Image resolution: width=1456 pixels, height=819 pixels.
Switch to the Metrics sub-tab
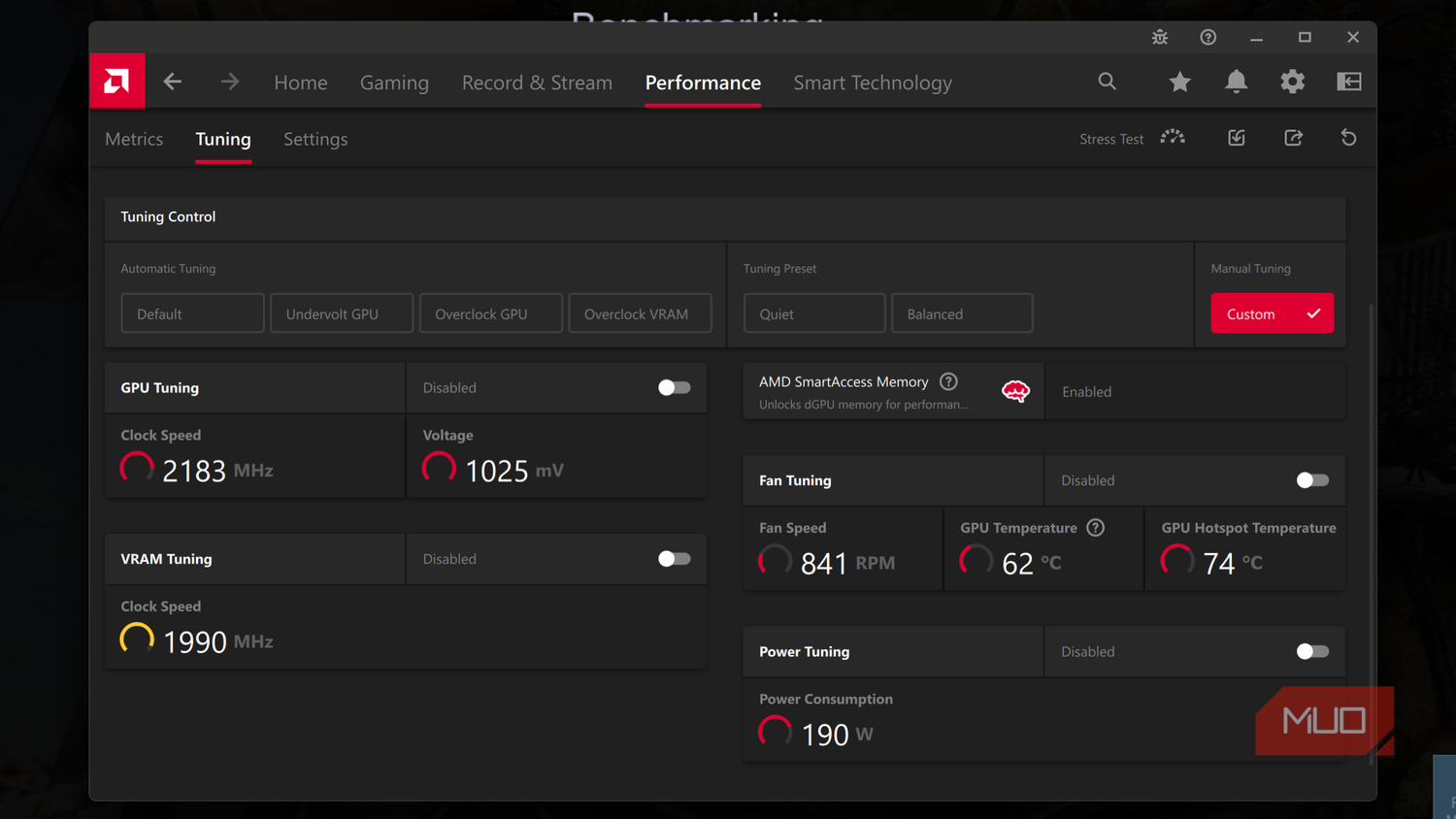pos(134,139)
